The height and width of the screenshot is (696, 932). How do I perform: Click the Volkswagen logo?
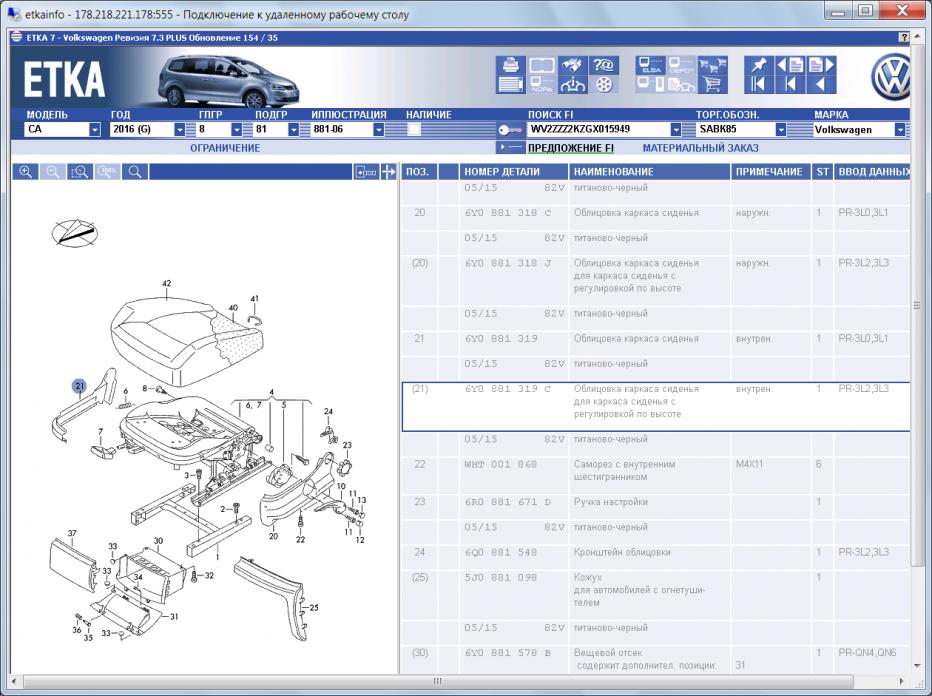[x=890, y=77]
